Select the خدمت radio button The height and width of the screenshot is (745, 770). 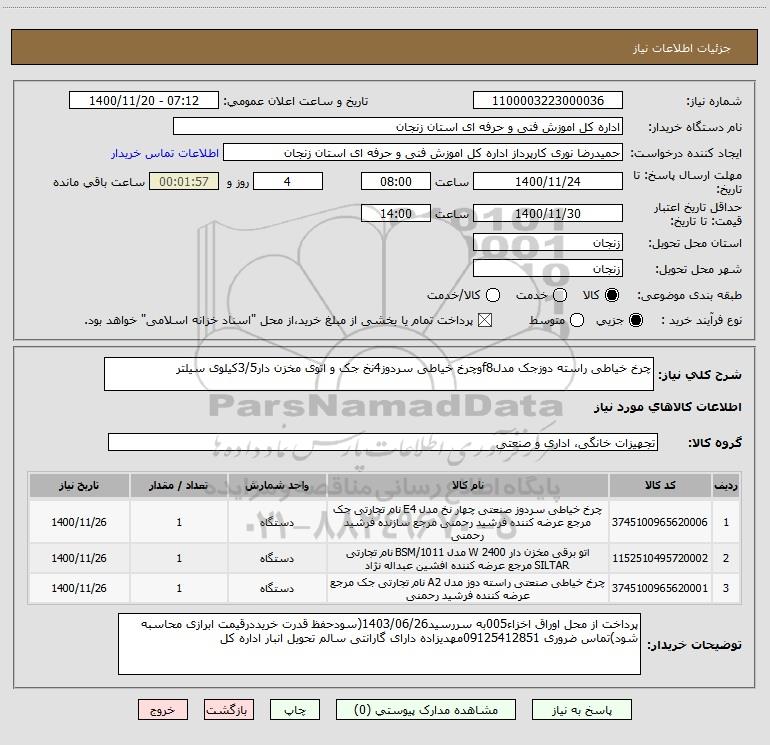(x=560, y=295)
